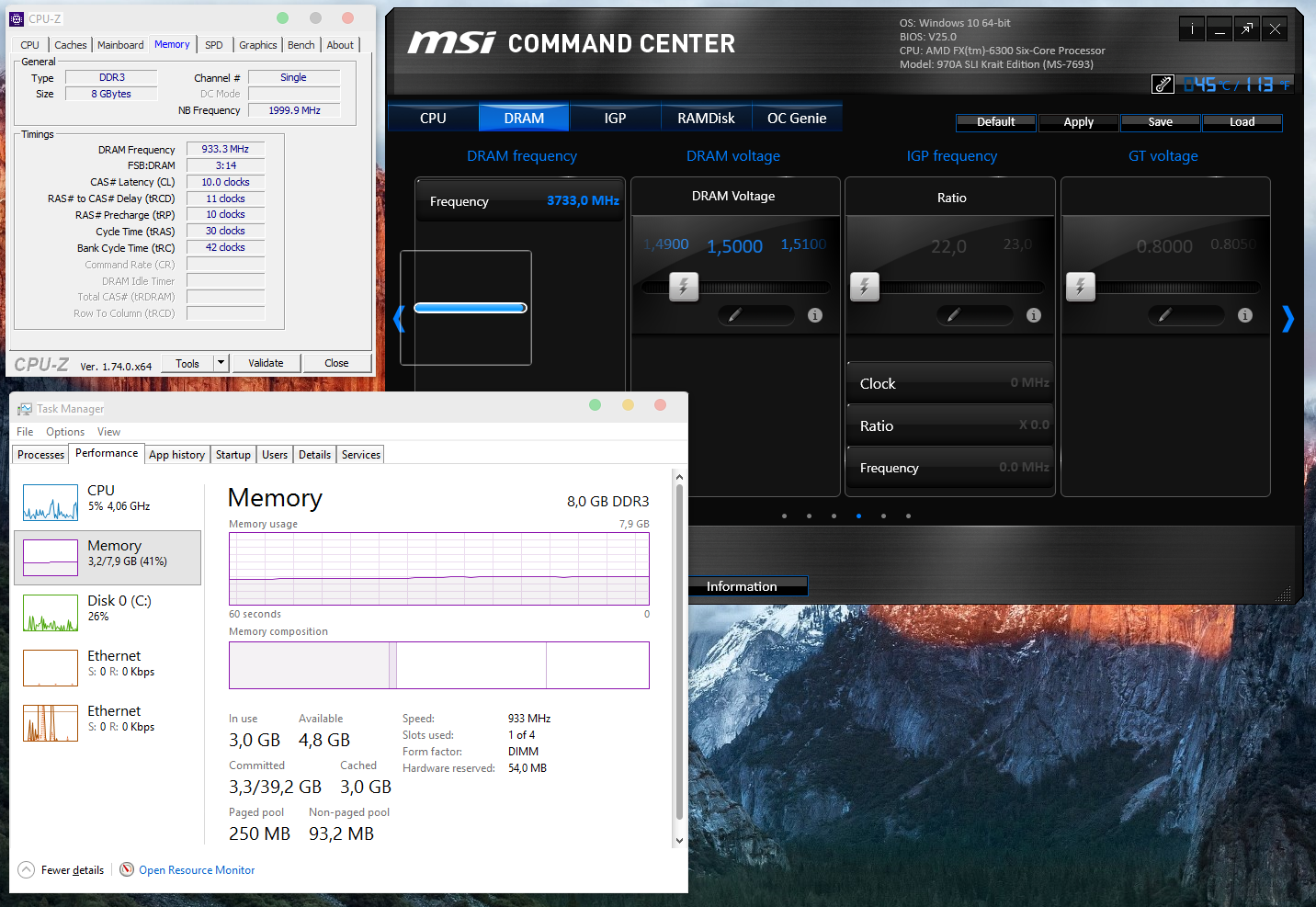This screenshot has width=1316, height=907.
Task: Open OC Genie tab in Command Center
Action: coord(798,119)
